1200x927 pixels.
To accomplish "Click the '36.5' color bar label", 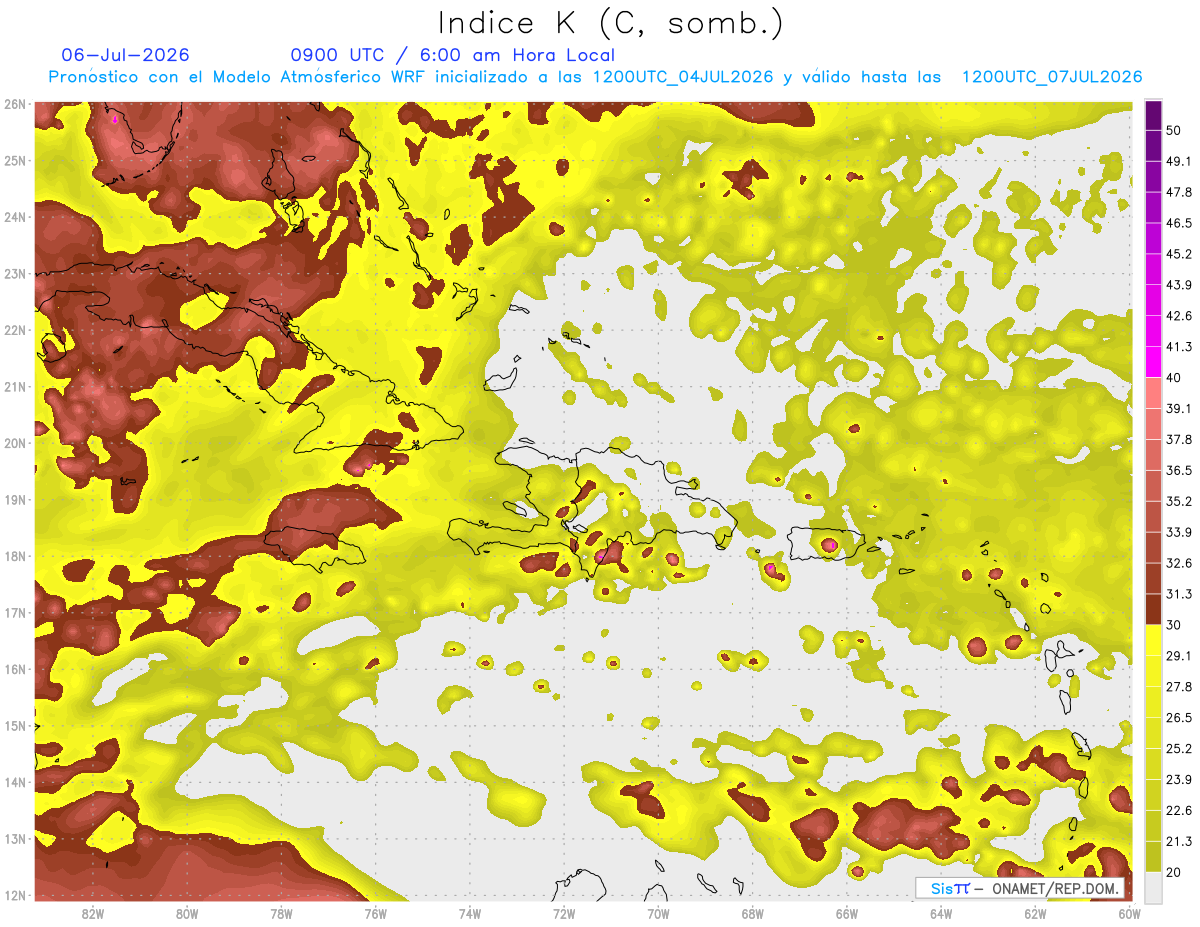I will click(x=1178, y=470).
